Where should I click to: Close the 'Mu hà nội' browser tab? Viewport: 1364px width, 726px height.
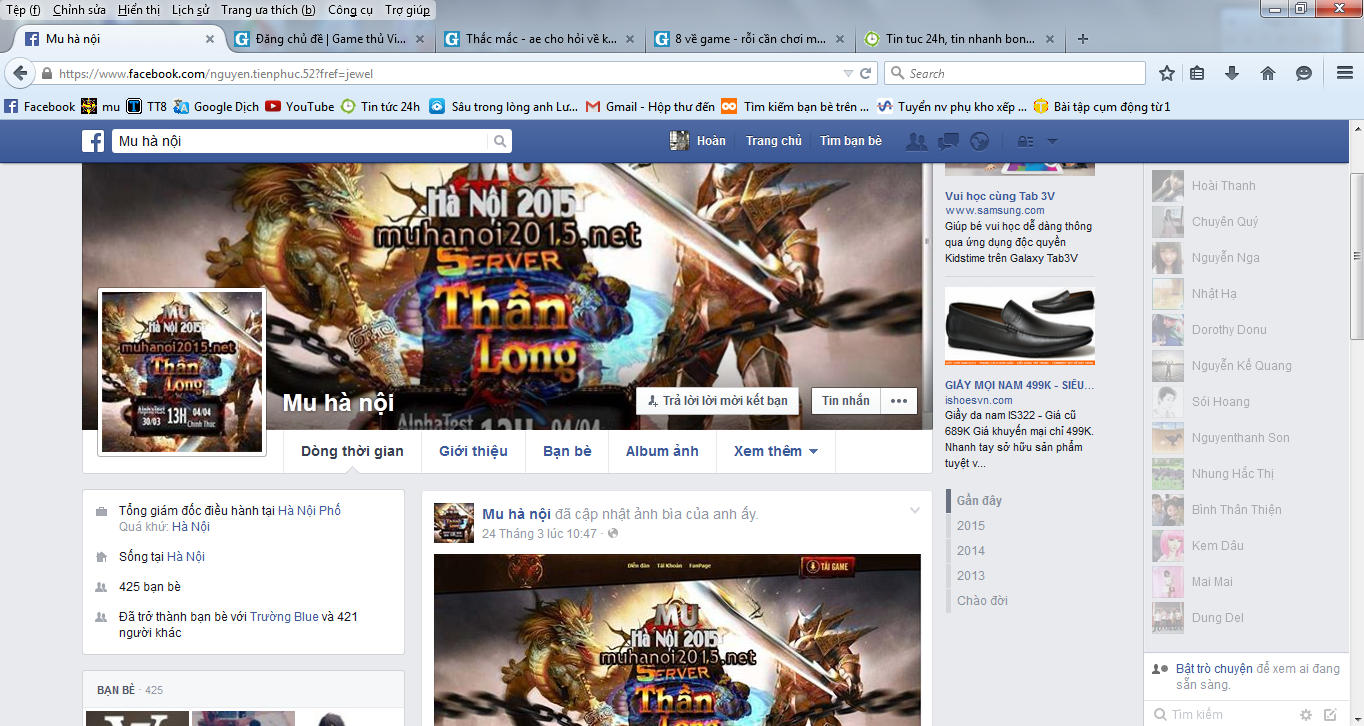(210, 39)
